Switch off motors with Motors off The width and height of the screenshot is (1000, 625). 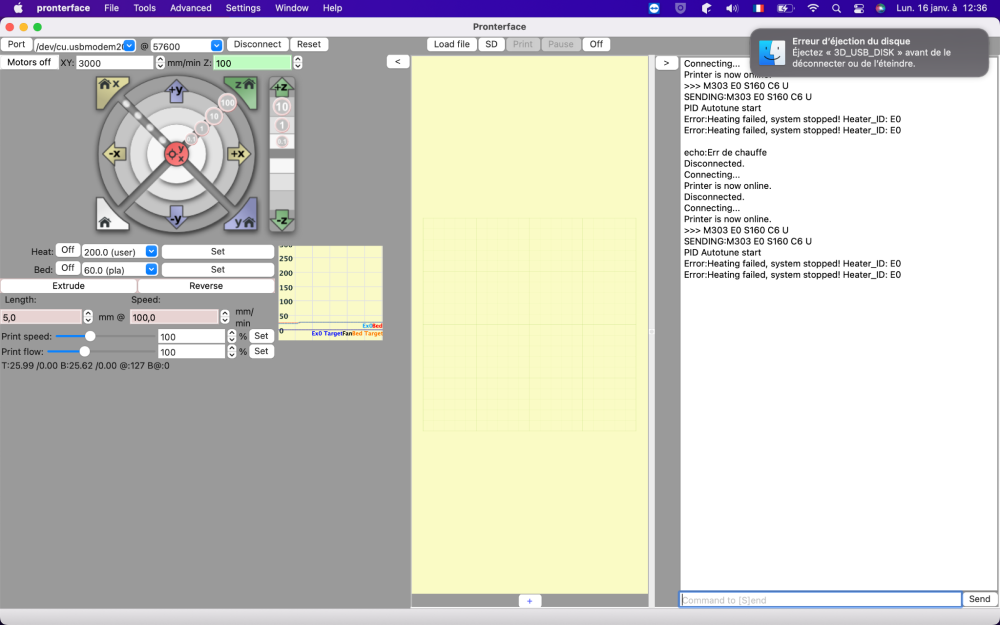(29, 62)
